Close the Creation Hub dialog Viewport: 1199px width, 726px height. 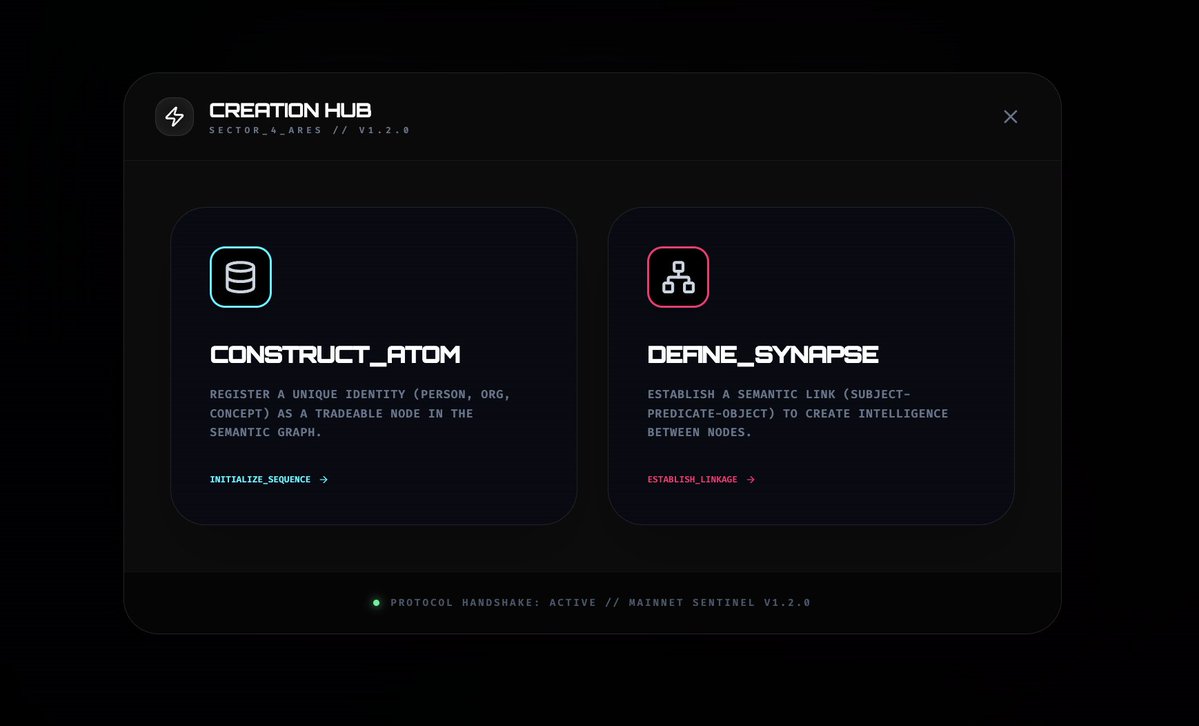click(1010, 116)
